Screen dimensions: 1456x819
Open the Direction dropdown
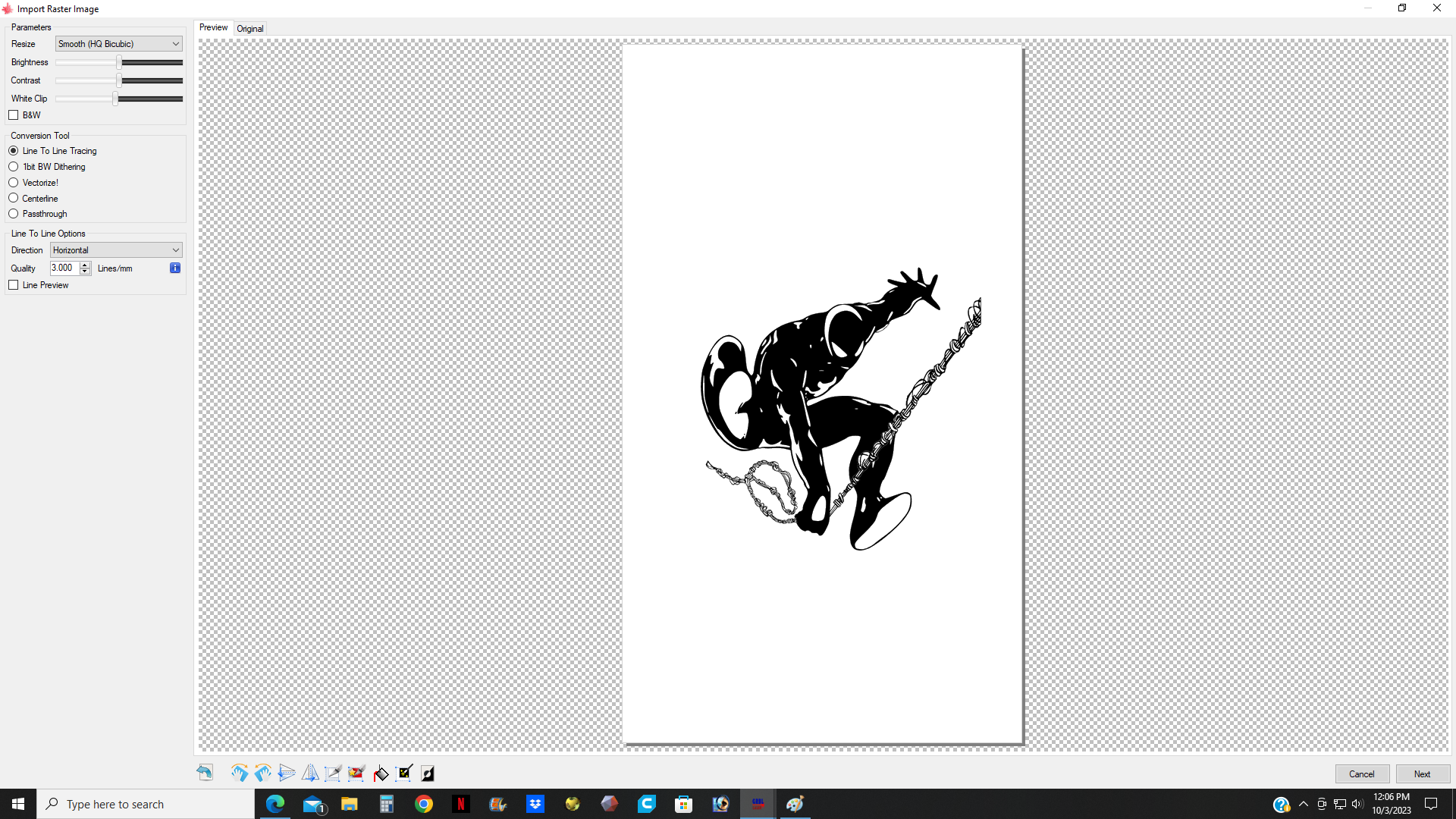click(115, 249)
